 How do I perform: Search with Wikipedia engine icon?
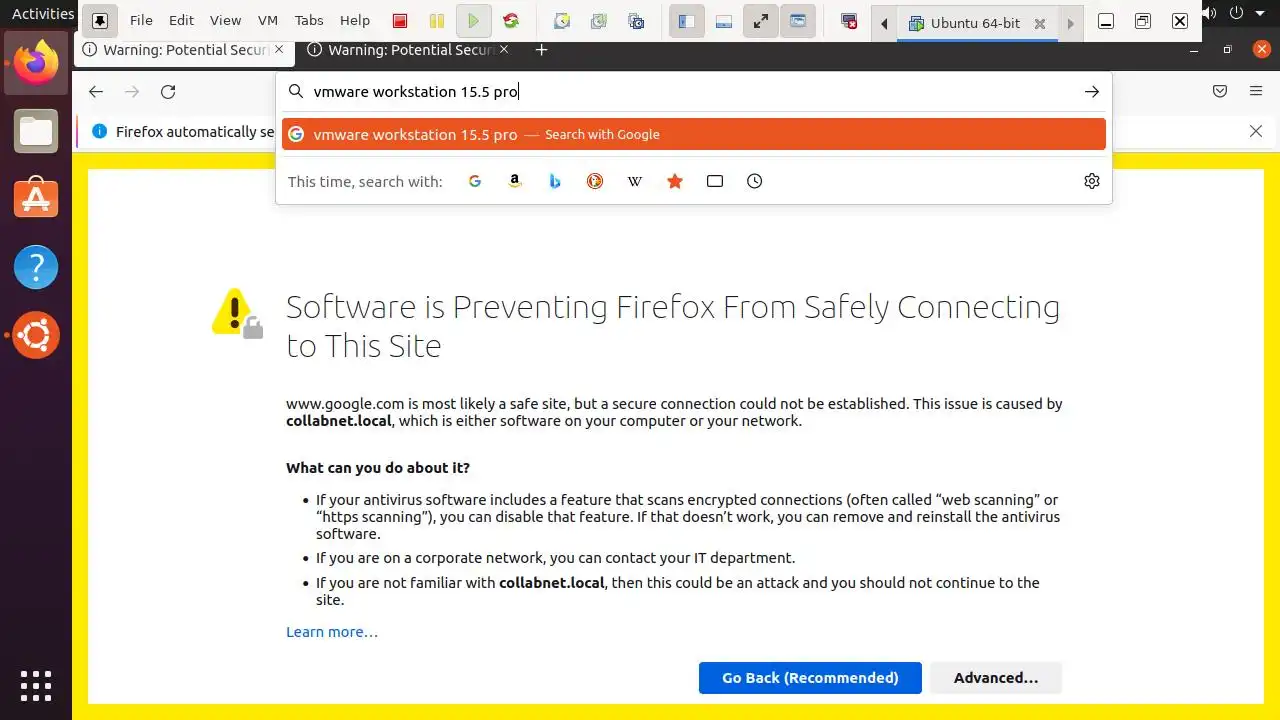pyautogui.click(x=635, y=181)
